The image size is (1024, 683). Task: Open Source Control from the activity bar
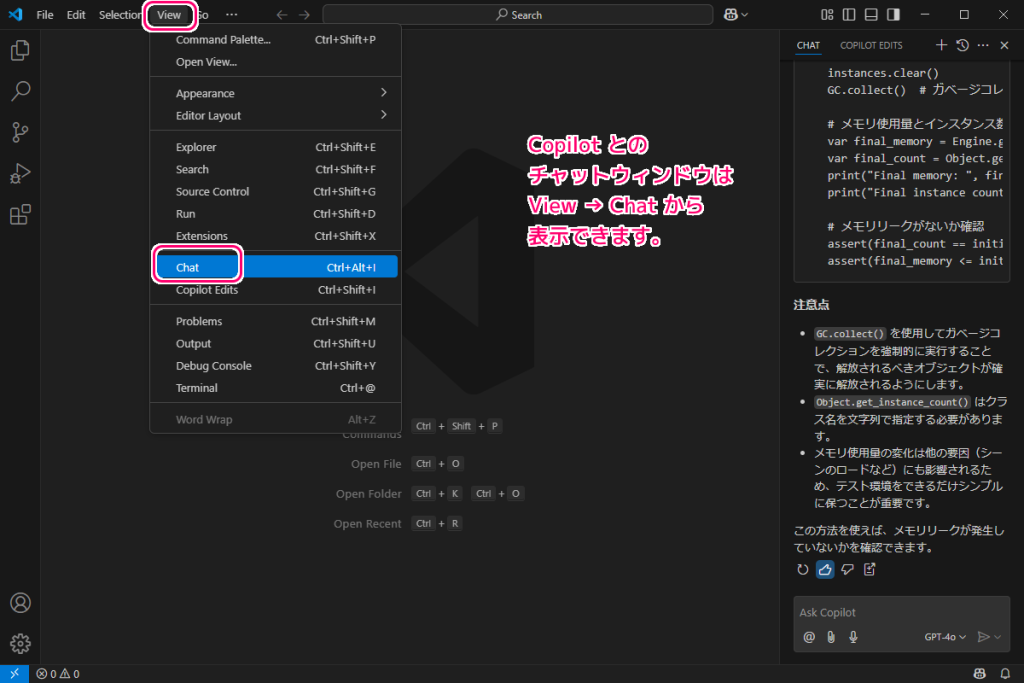[20, 132]
